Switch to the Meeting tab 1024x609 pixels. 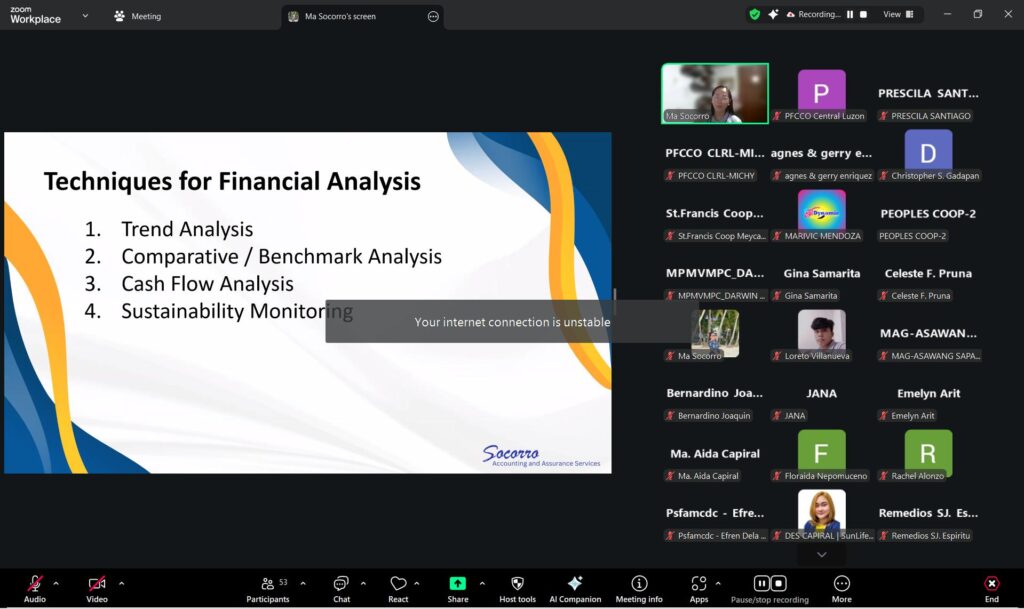click(138, 16)
